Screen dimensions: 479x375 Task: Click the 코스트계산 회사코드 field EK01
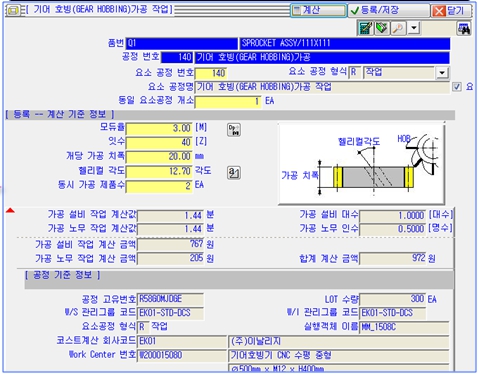pyautogui.click(x=182, y=341)
